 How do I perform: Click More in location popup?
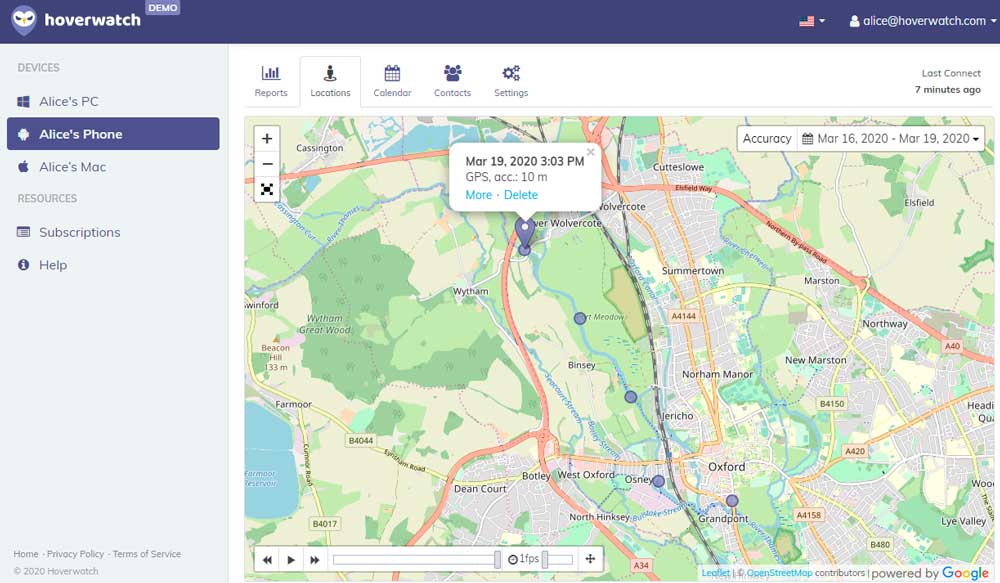(x=478, y=195)
